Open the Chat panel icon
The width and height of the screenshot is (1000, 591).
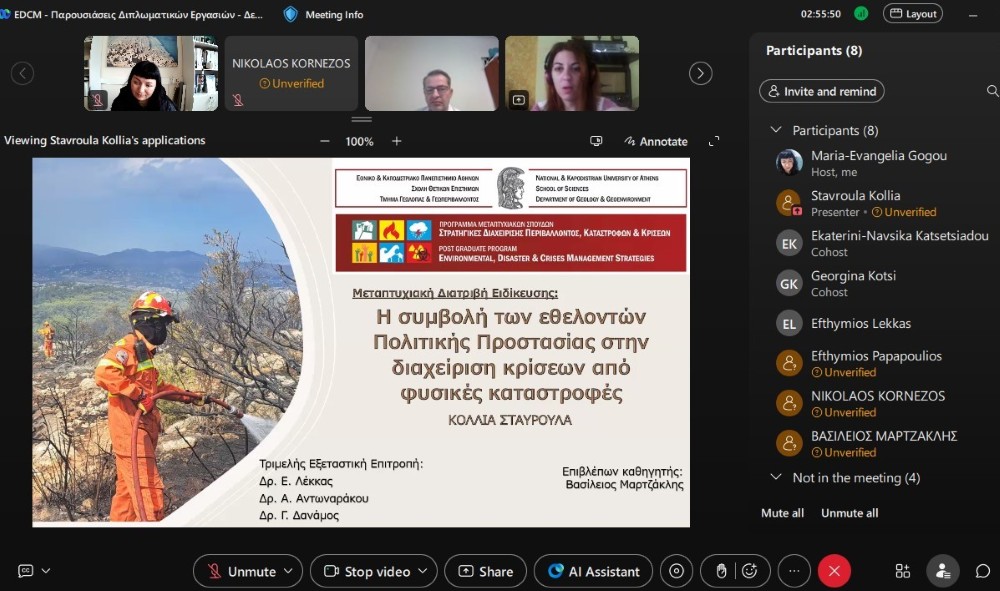[x=982, y=571]
